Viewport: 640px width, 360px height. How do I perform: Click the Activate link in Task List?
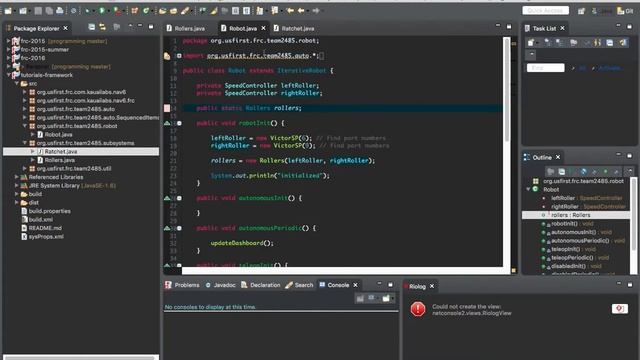(x=609, y=68)
